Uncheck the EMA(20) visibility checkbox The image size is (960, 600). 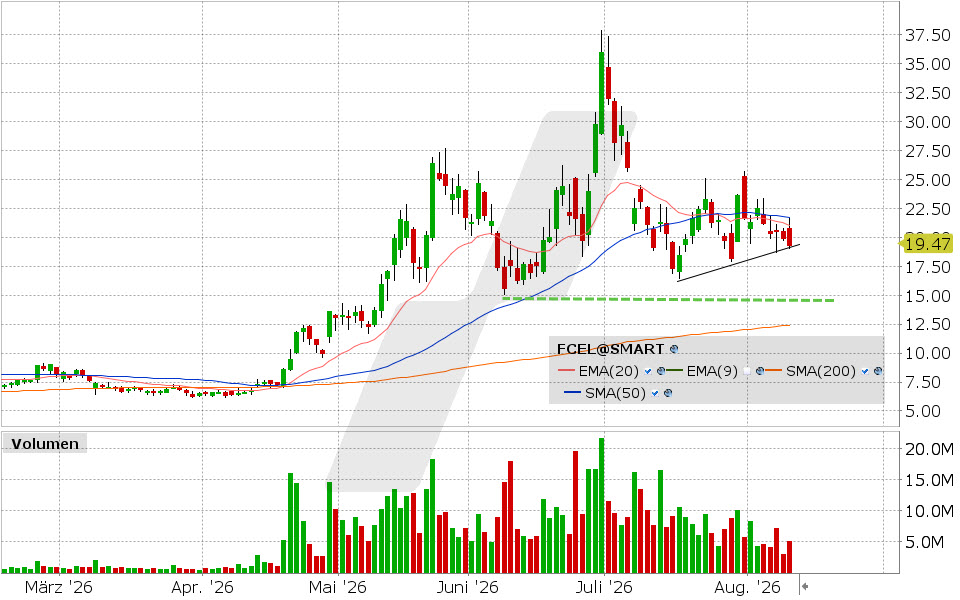(648, 371)
